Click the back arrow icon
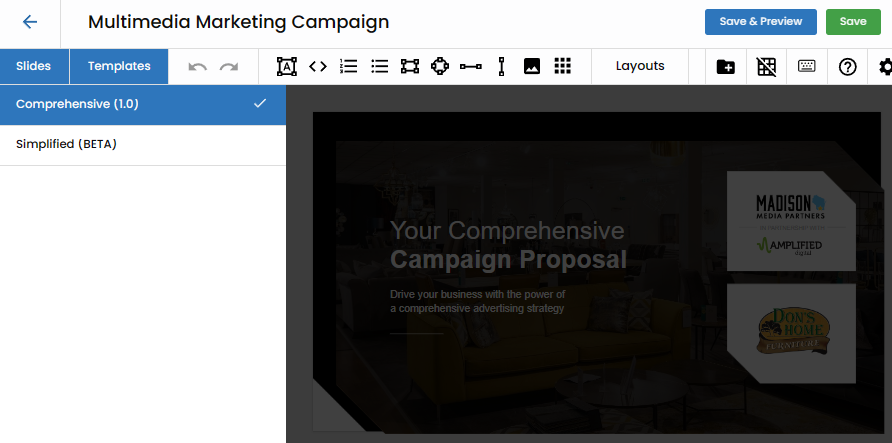This screenshot has width=892, height=443. coord(29,22)
